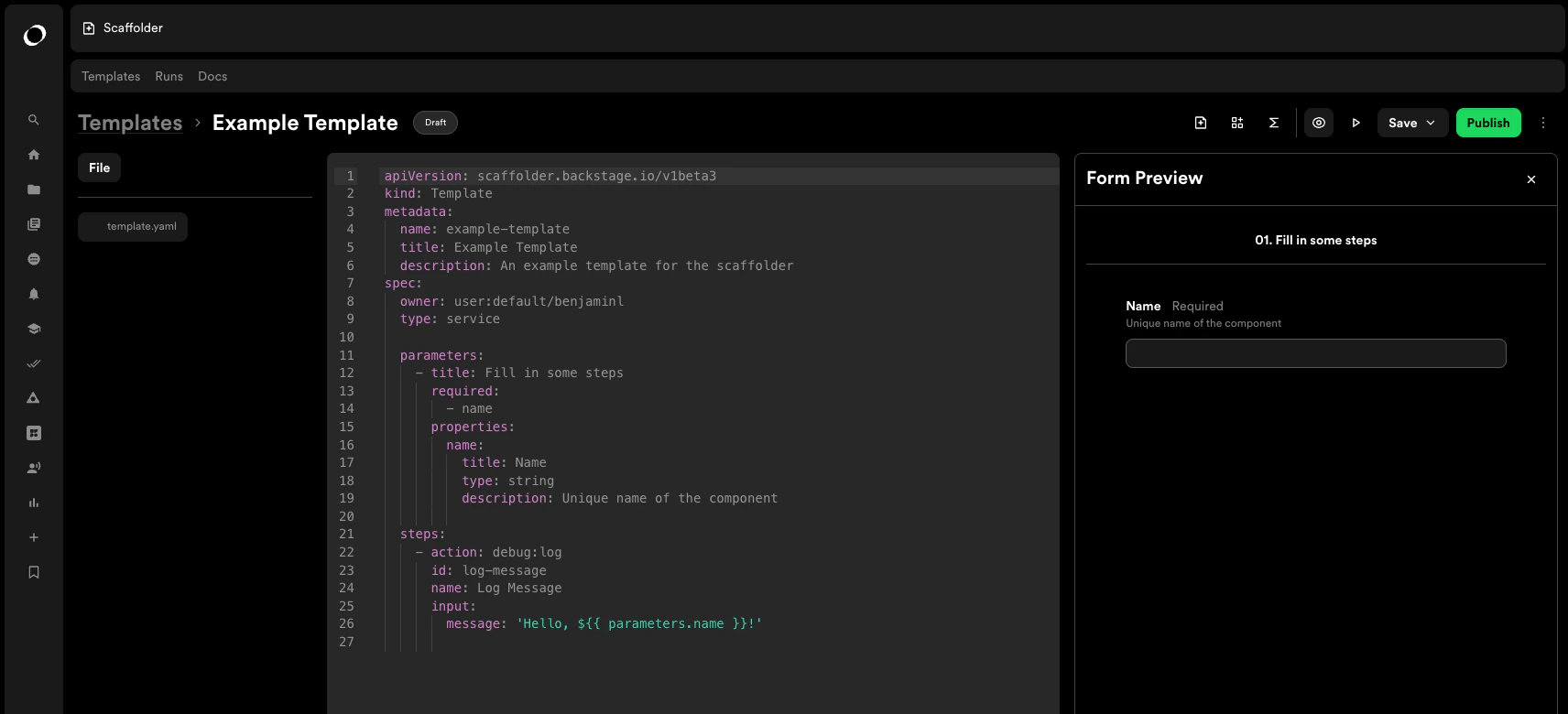
Task: Click the Templates breadcrumb link
Action: click(130, 123)
